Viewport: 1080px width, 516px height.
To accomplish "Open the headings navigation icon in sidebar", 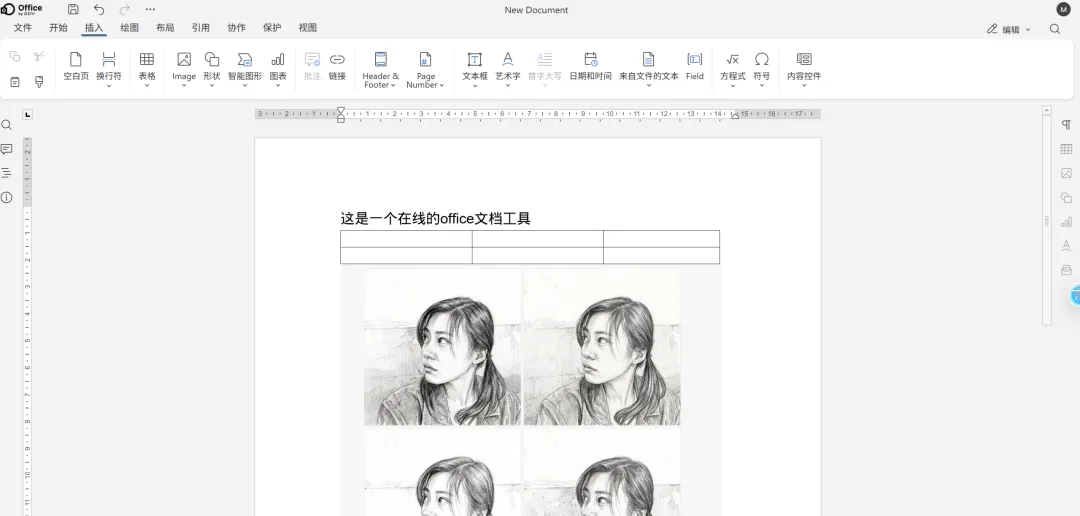I will point(6,173).
